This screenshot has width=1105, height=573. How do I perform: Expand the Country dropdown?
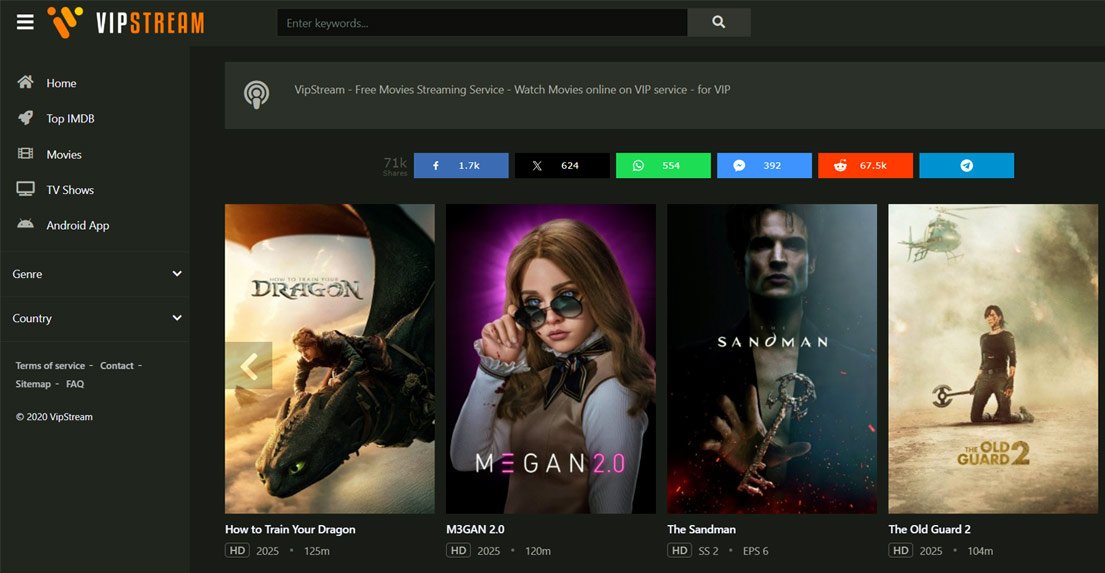[95, 318]
